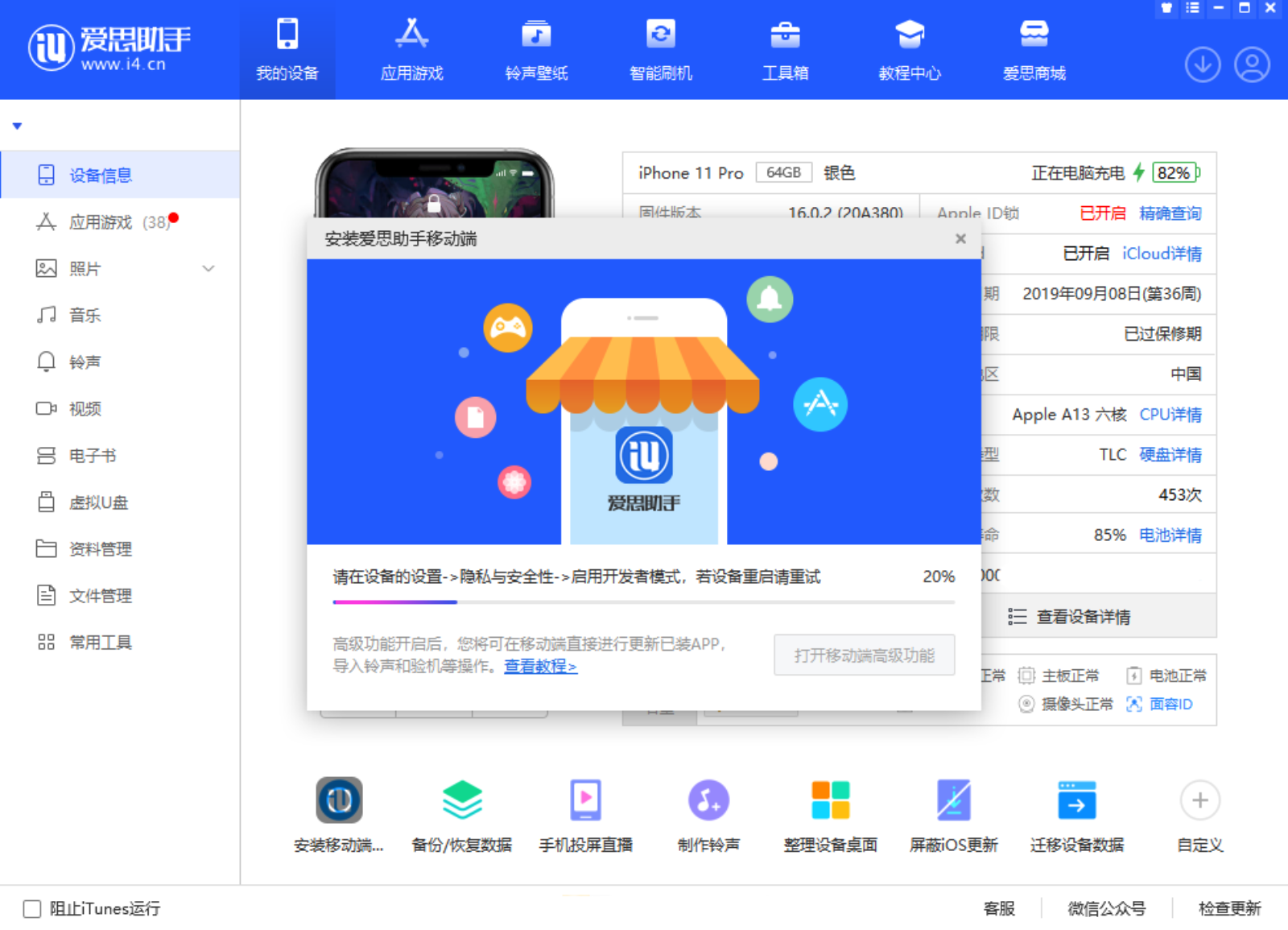This screenshot has height=930, width=1288.
Task: Click the download manager icon in header
Action: point(1202,64)
